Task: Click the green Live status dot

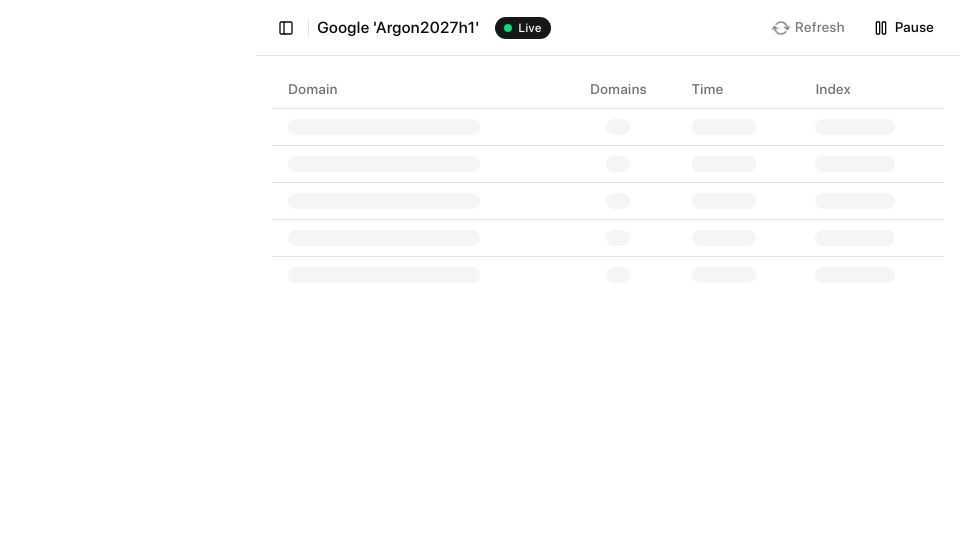Action: tap(508, 28)
